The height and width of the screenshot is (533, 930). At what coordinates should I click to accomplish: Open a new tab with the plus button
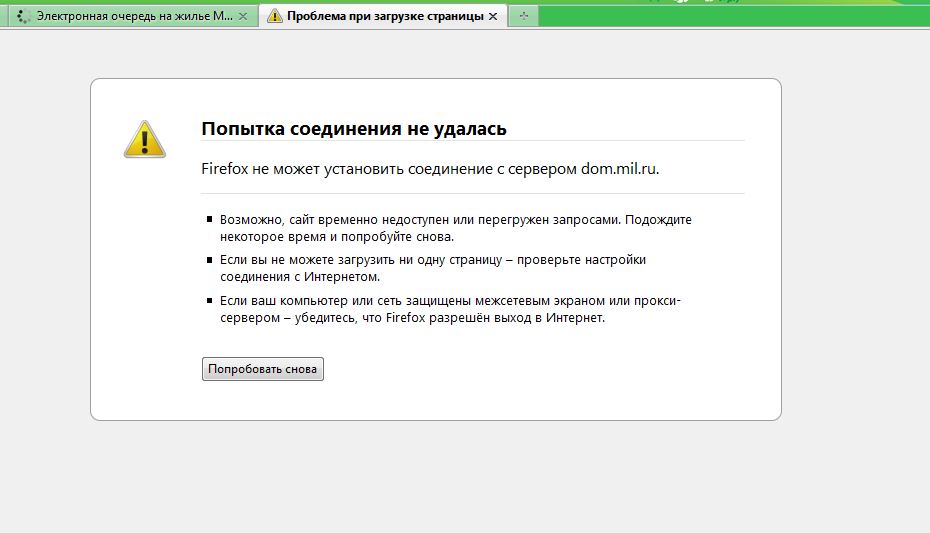coord(522,17)
